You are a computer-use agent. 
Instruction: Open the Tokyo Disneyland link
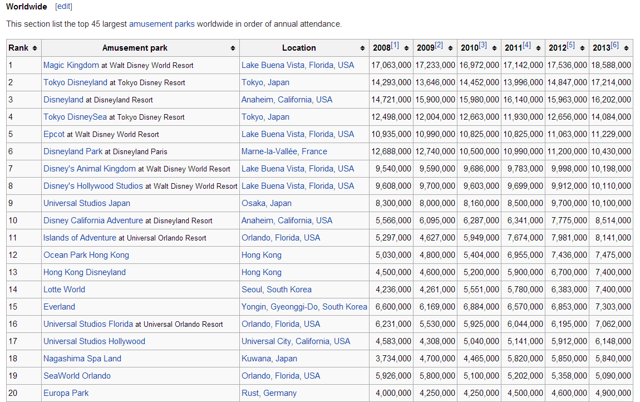[75, 82]
